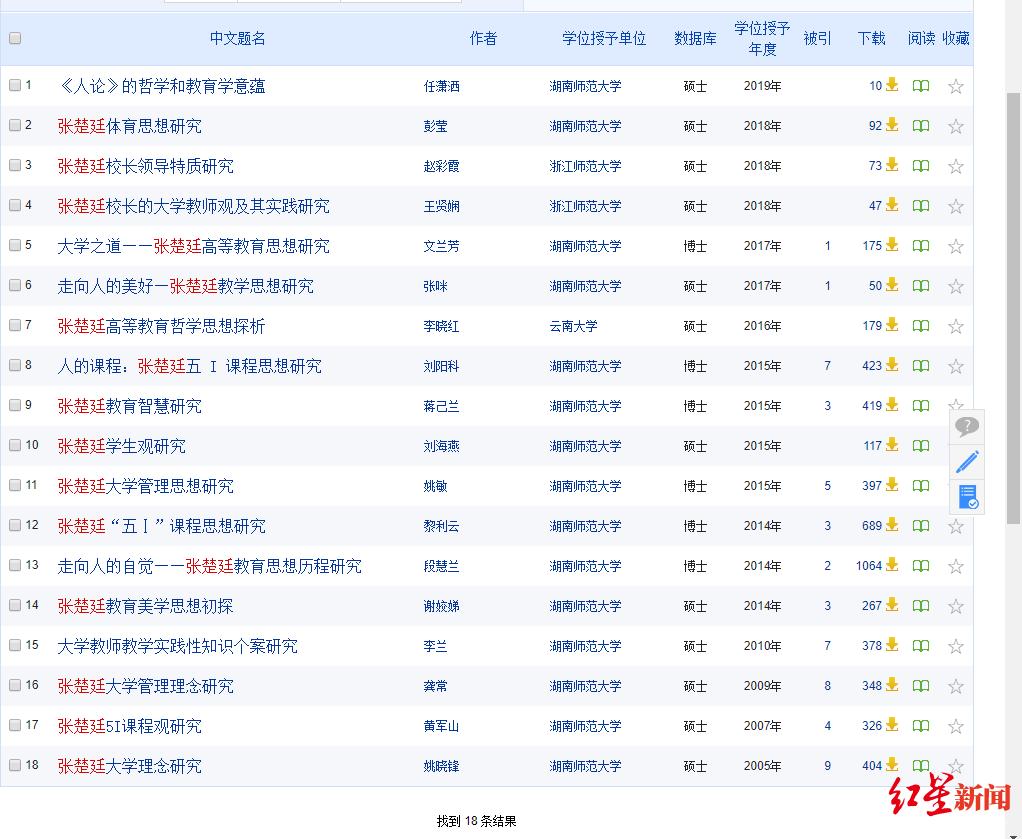The image size is (1022, 839).
Task: Favorite 《人论》的哲学和教育学意蕴 with star
Action: click(x=956, y=86)
